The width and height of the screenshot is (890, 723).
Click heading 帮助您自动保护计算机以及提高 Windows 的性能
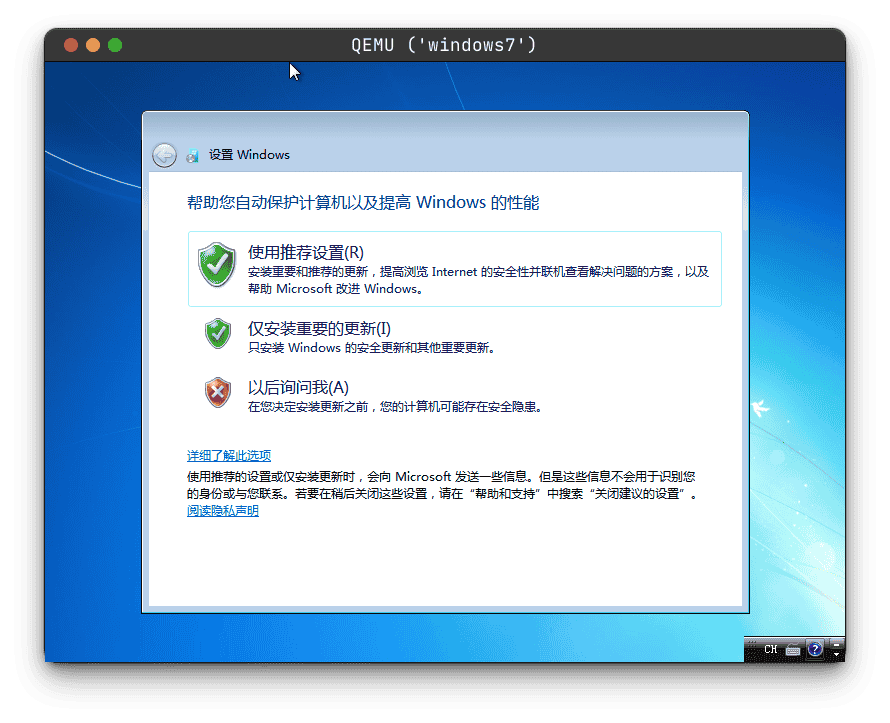(363, 203)
